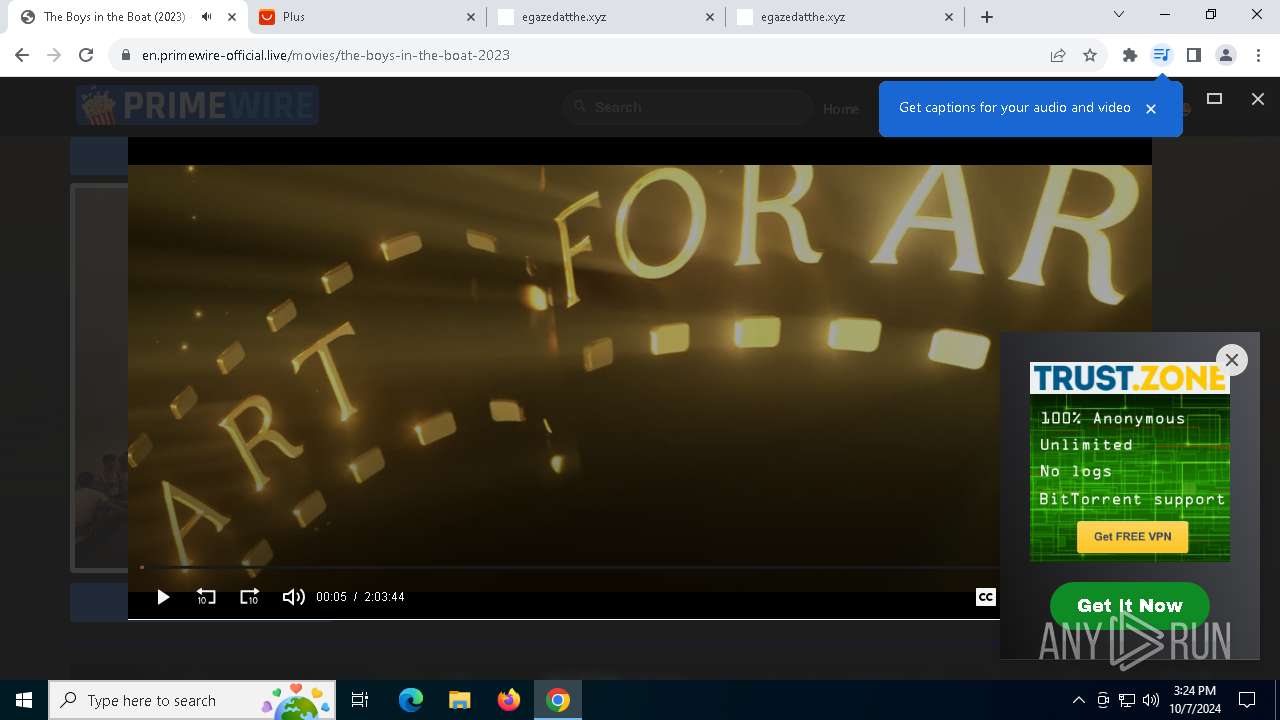This screenshot has height=720, width=1280.
Task: Switch to the Plus tab
Action: pyautogui.click(x=367, y=17)
